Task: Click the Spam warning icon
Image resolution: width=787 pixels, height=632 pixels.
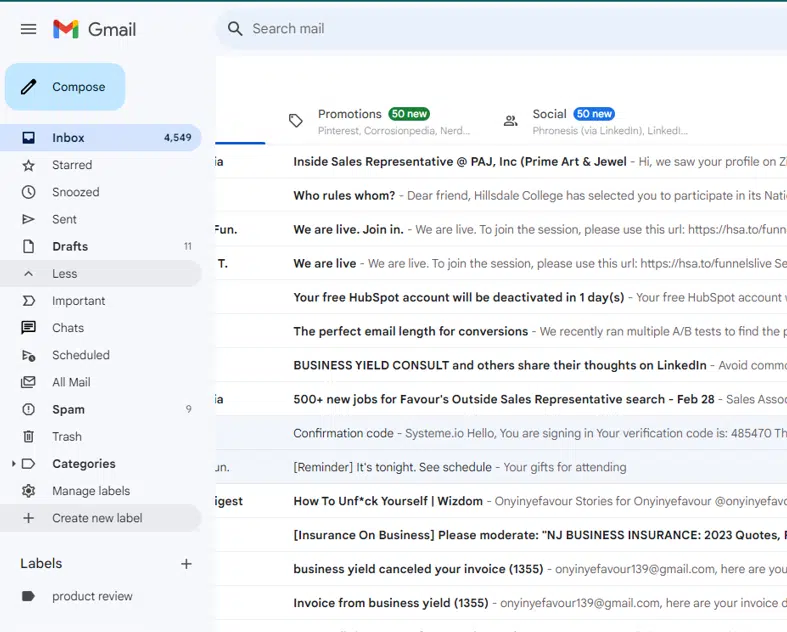Action: [x=29, y=409]
